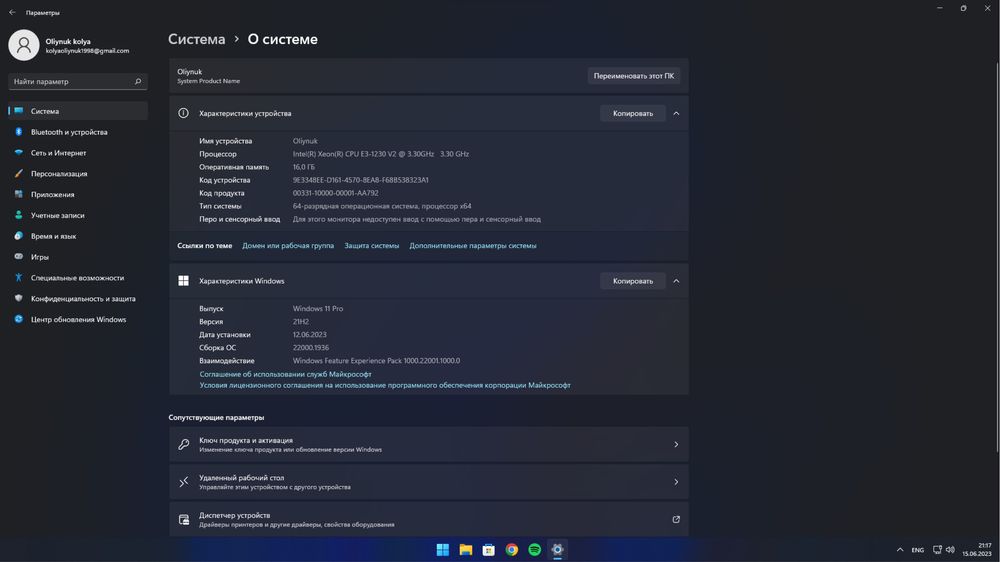Click the Settings gear on taskbar

[x=557, y=550]
